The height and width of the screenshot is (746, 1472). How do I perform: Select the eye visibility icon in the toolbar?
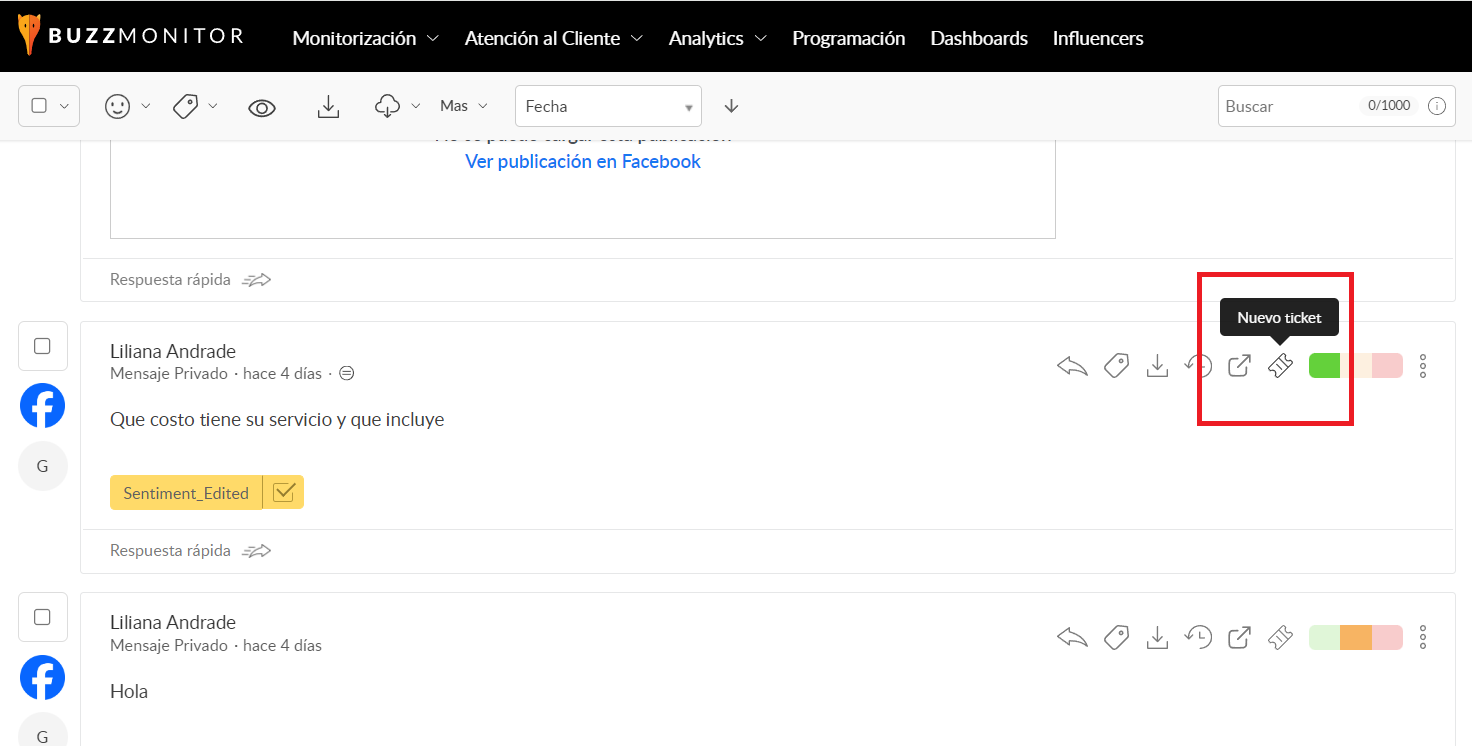tap(262, 106)
